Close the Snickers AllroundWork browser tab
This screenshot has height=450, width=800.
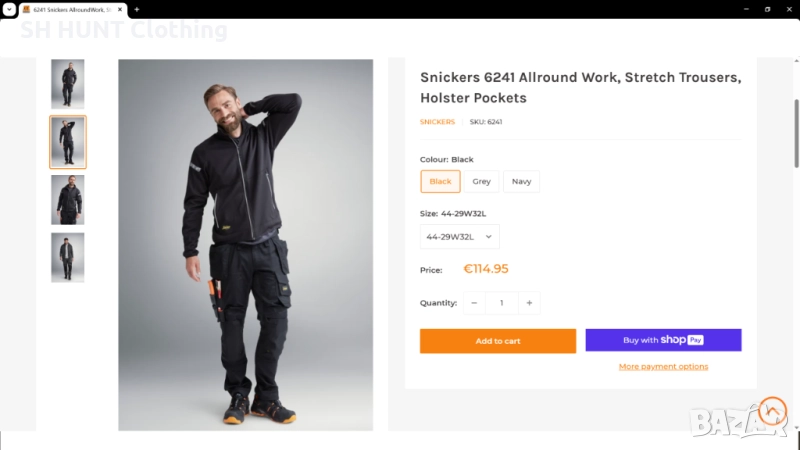pos(122,9)
